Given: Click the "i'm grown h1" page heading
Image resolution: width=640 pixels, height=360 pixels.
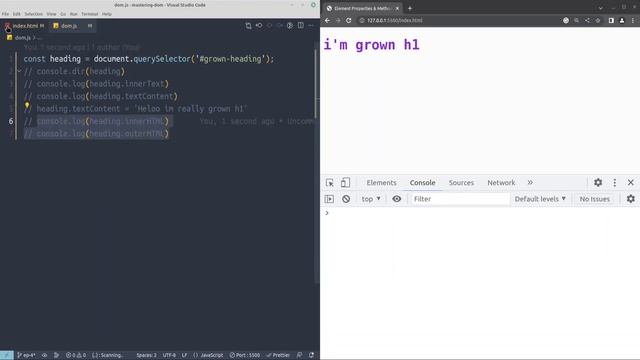Looking at the screenshot, I should [x=371, y=45].
